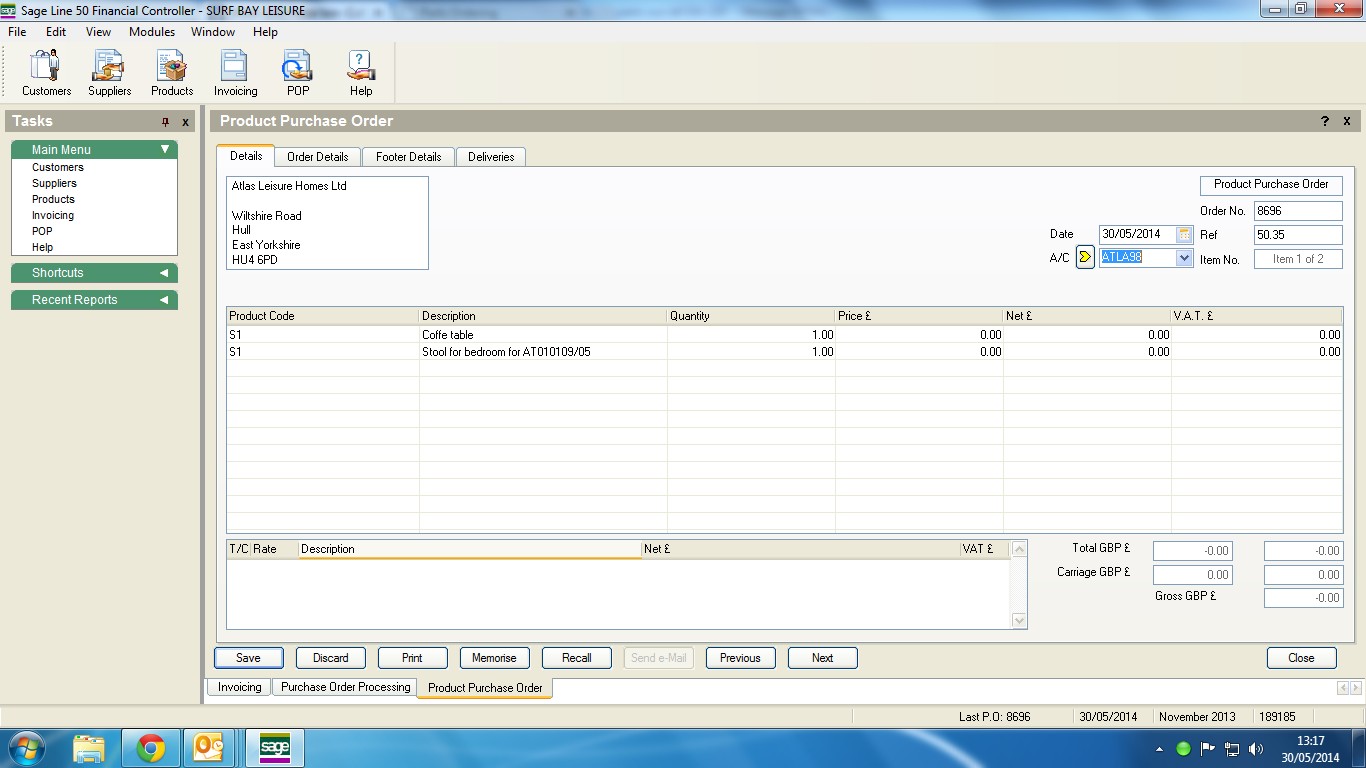Collapse the Main Menu section
This screenshot has width=1366, height=768.
165,150
